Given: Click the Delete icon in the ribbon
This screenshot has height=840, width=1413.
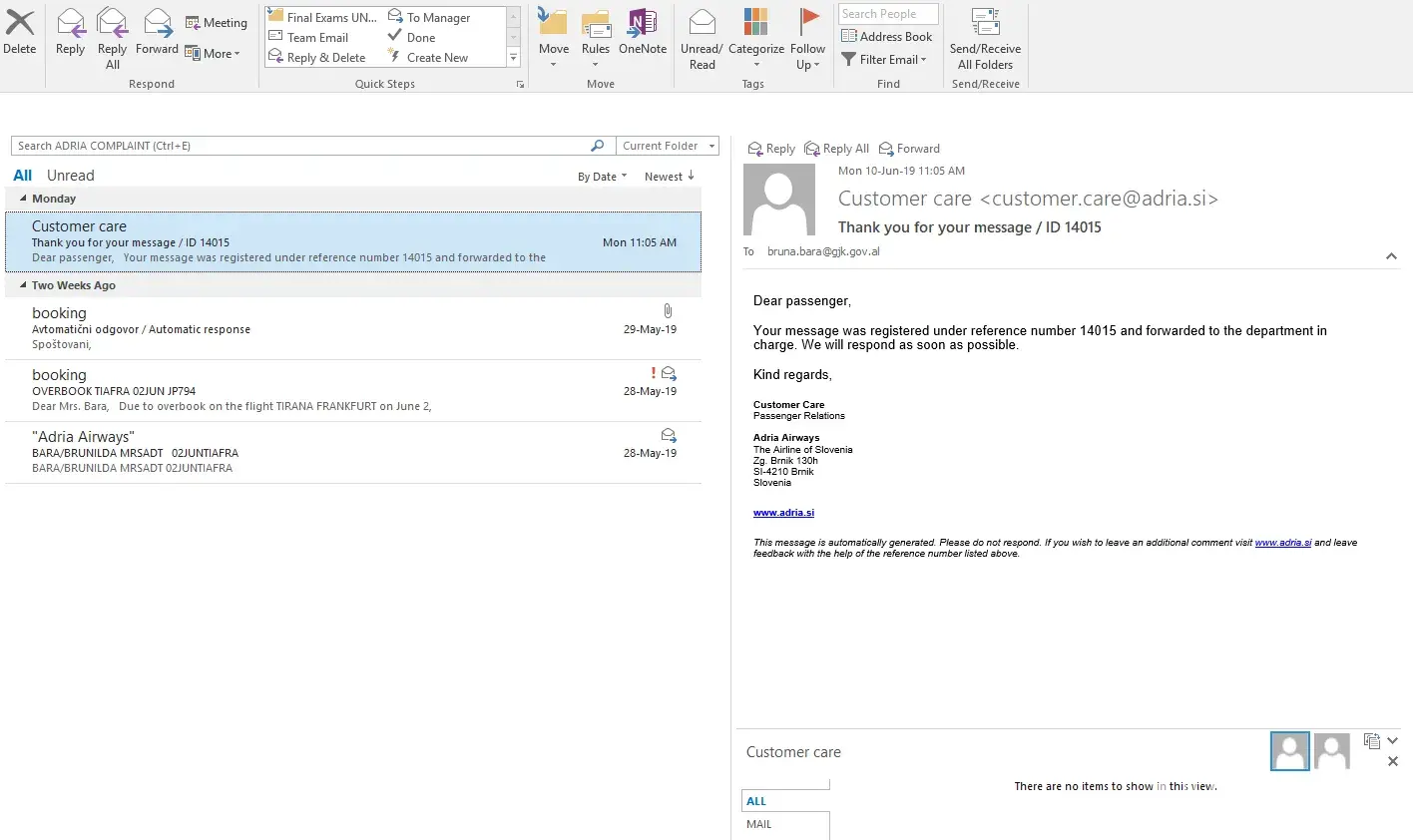Looking at the screenshot, I should [x=20, y=24].
